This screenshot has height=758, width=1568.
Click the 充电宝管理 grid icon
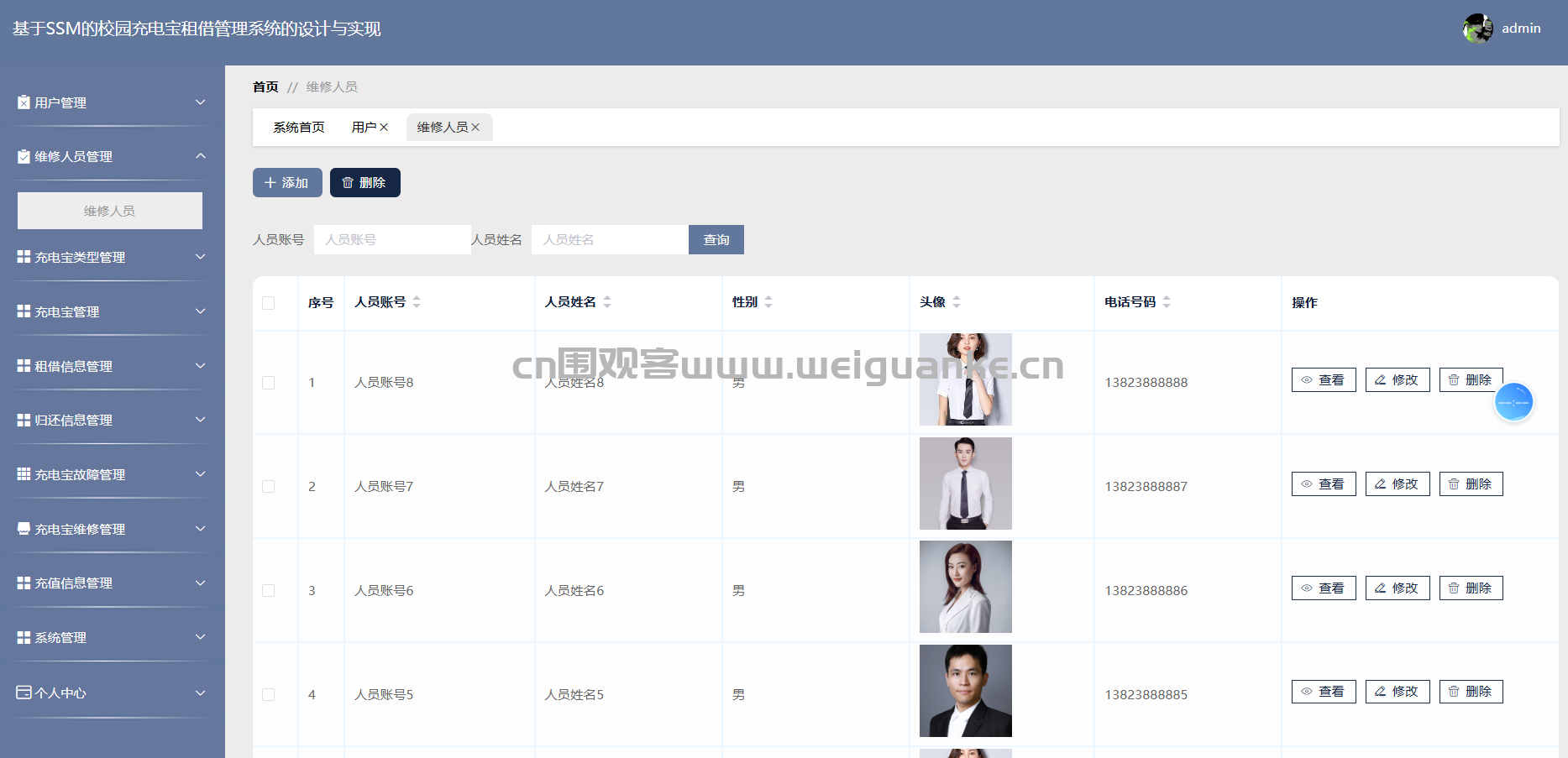24,311
